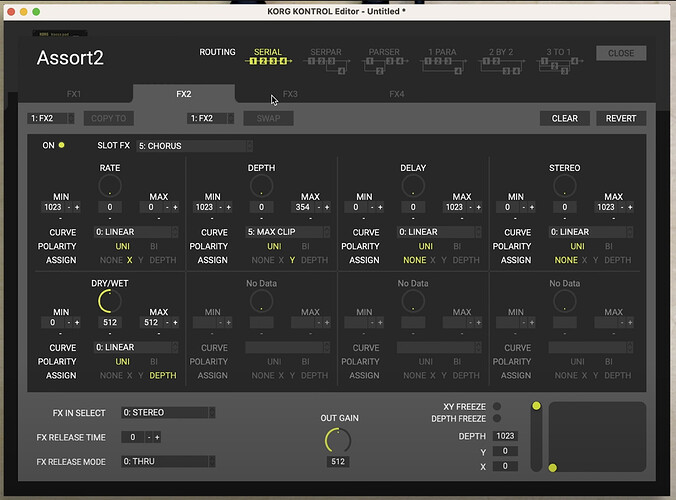The width and height of the screenshot is (676, 500).
Task: Click the OUT GAIN value field 512
Action: (338, 462)
